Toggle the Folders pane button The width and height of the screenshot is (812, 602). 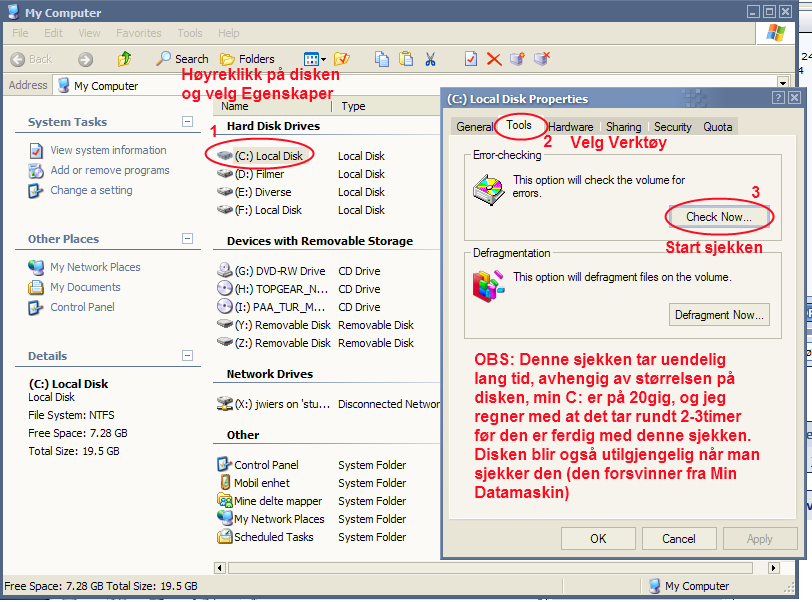click(247, 59)
